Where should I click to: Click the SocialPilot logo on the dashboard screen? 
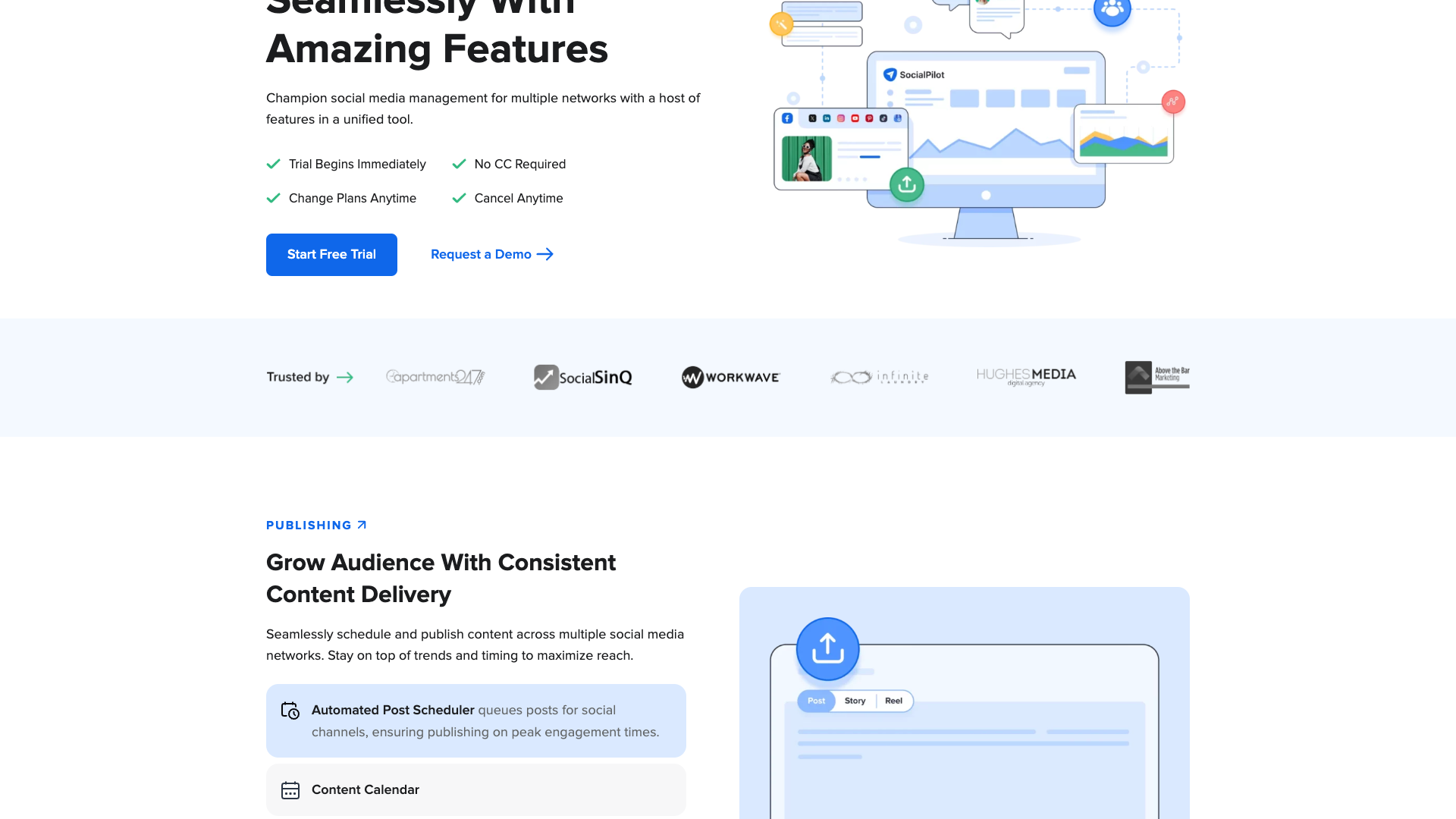coord(915,76)
